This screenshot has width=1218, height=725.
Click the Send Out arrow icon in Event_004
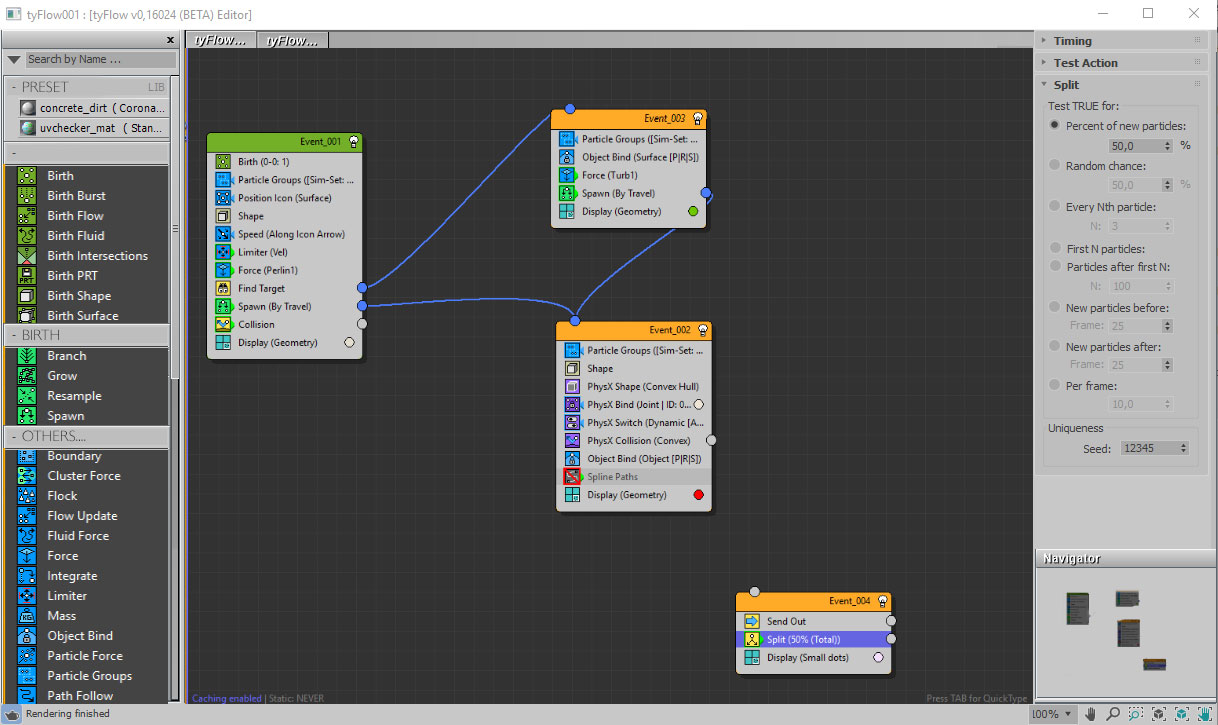coord(752,622)
